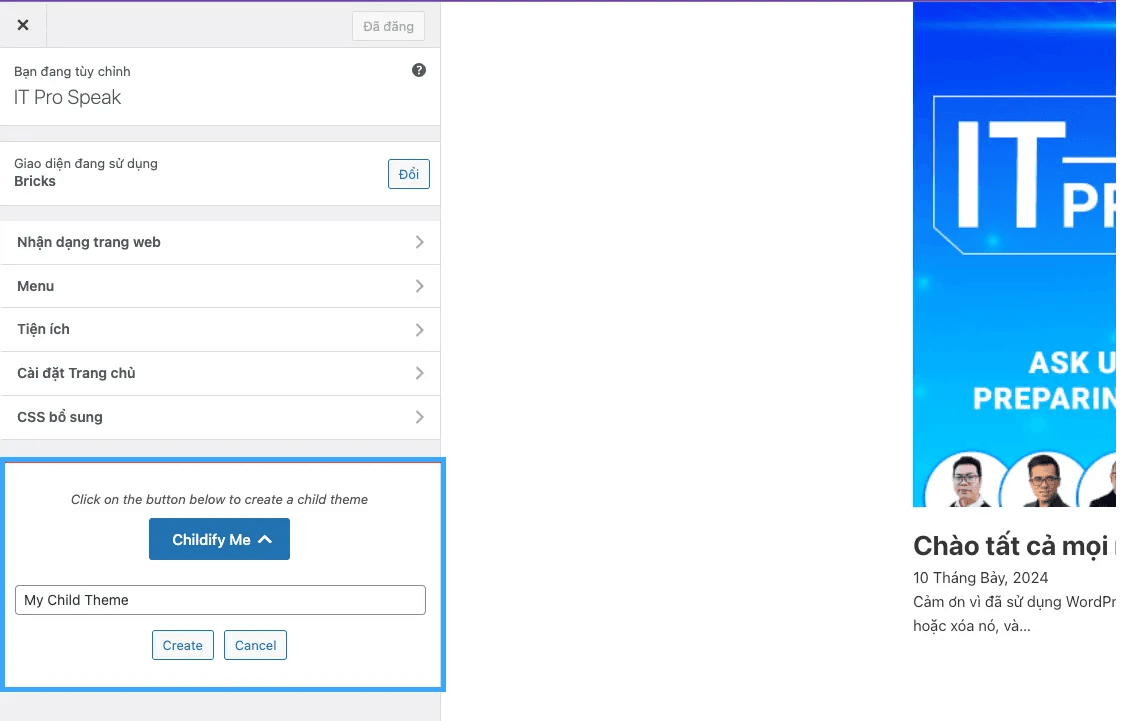Collapse the Childify Me button panel
This screenshot has width=1121, height=721.
219,539
